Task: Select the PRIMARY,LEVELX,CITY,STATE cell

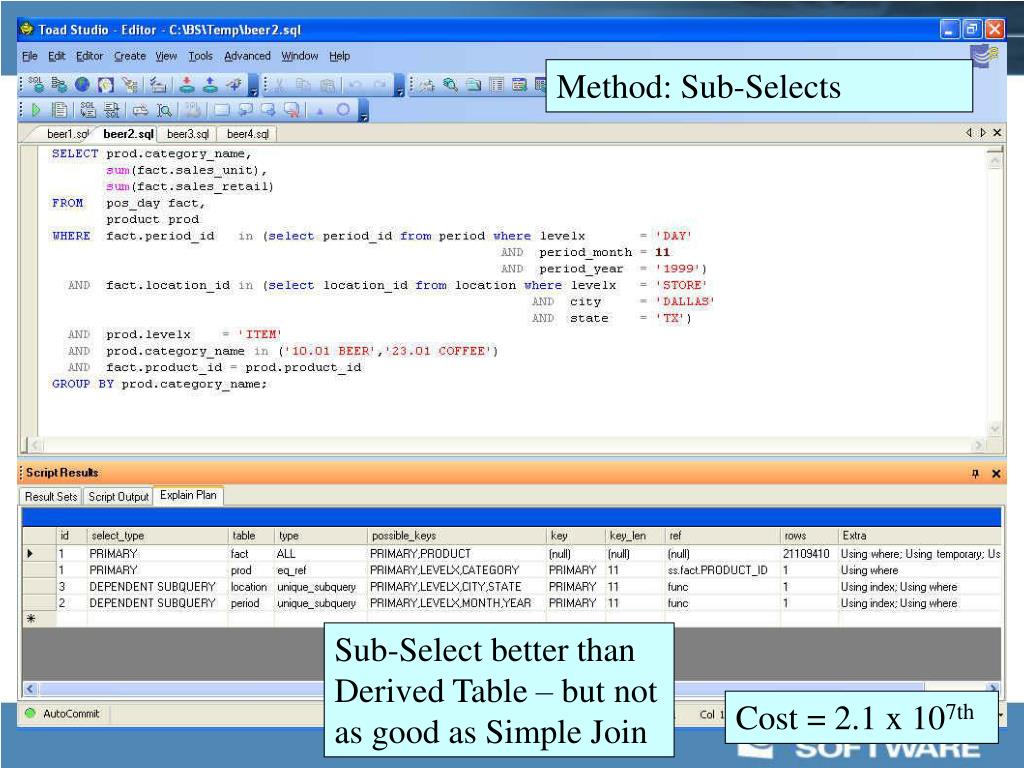Action: (456, 586)
